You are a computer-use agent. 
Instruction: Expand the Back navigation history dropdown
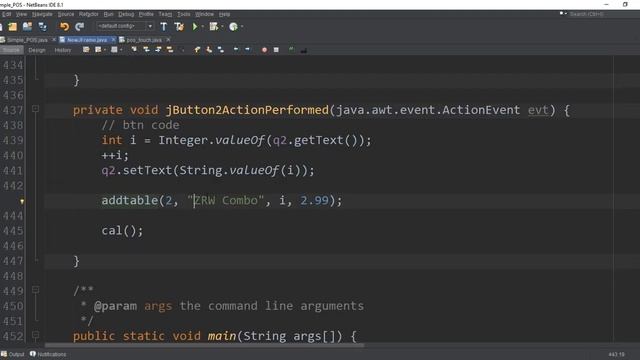[105, 50]
